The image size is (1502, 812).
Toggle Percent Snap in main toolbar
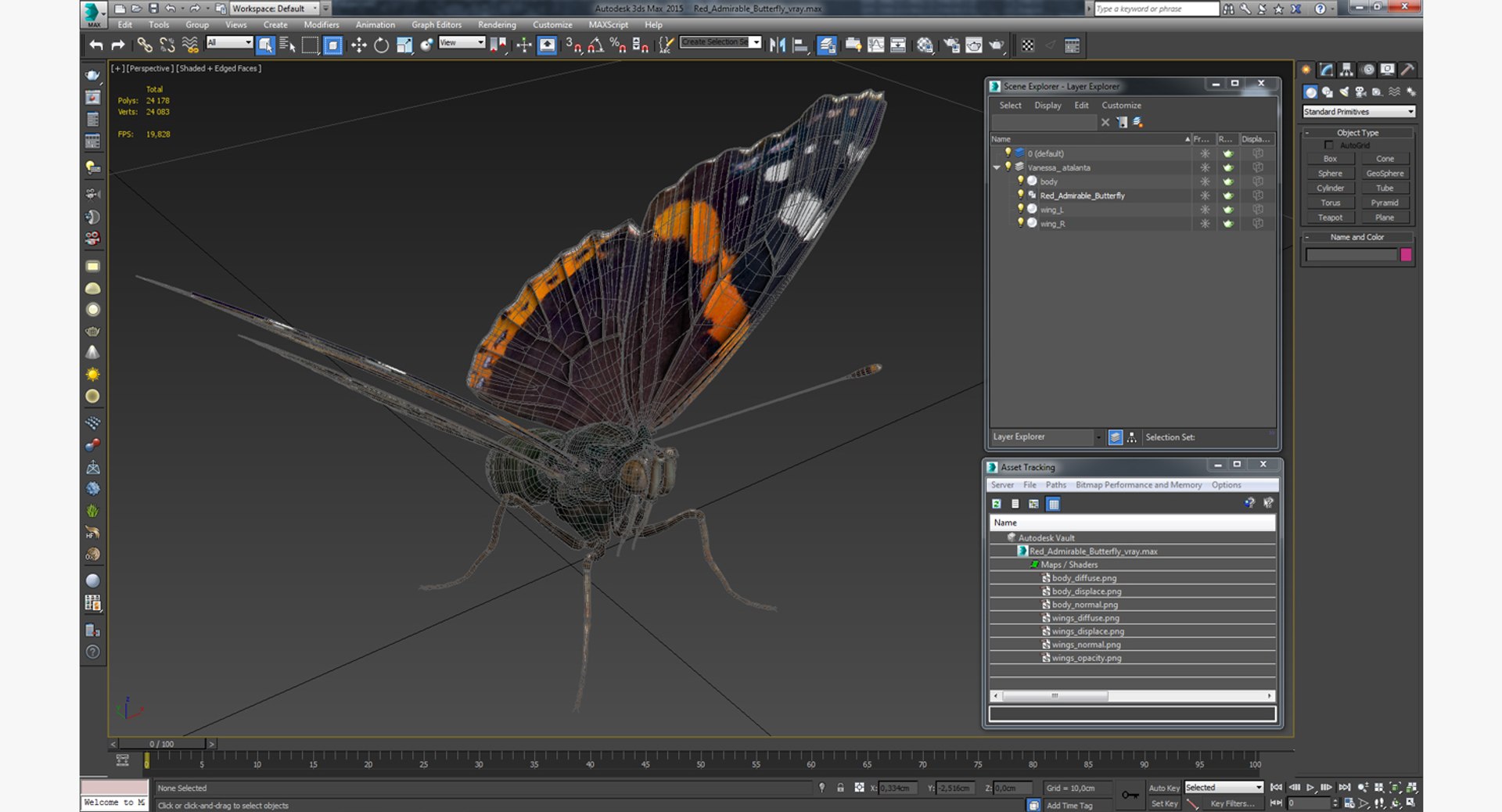pos(618,45)
